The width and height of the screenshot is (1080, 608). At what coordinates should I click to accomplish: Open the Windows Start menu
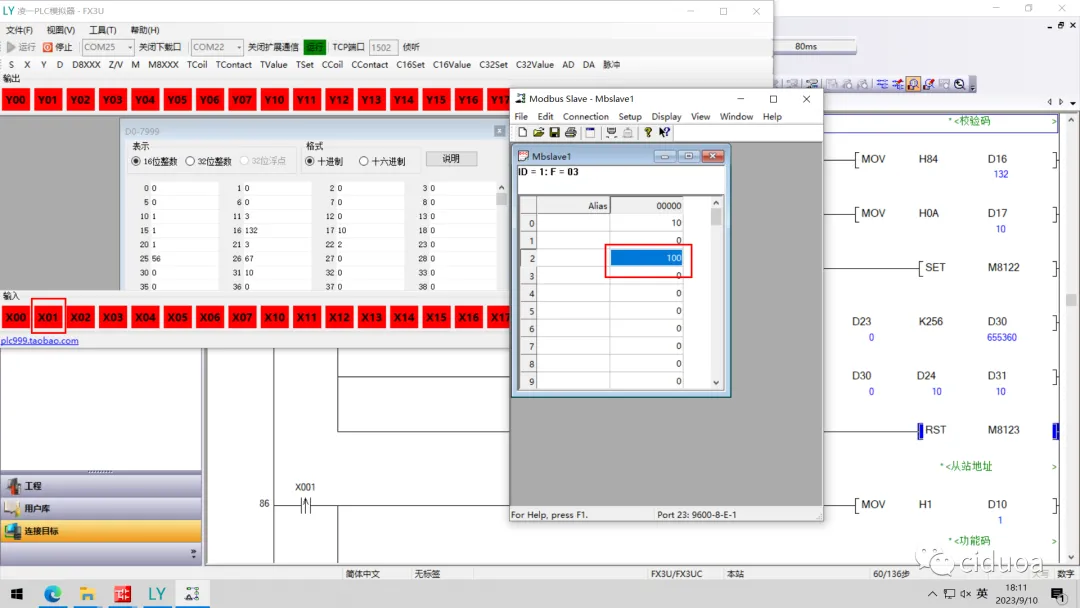click(x=17, y=594)
